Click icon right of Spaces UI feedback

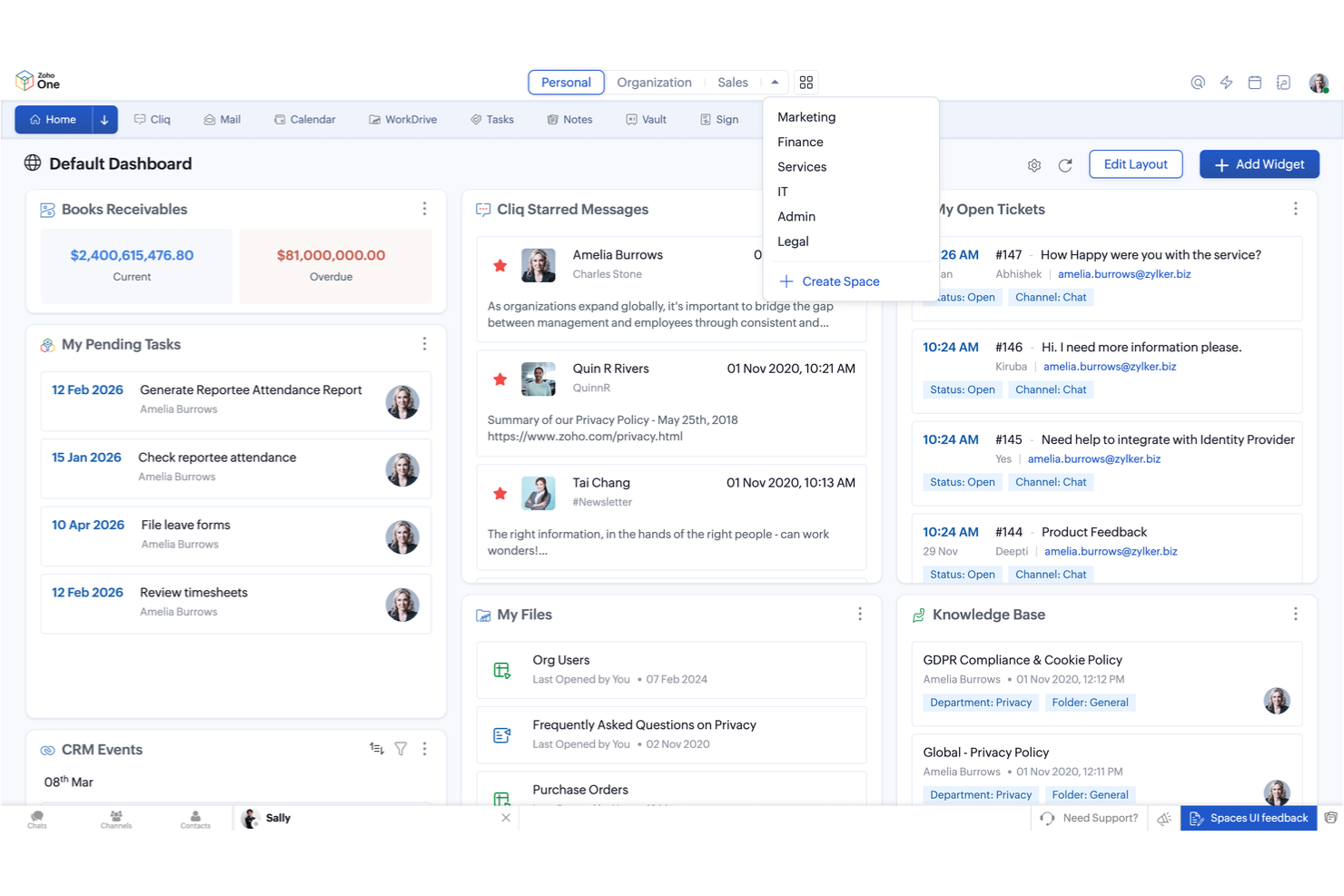1330,818
